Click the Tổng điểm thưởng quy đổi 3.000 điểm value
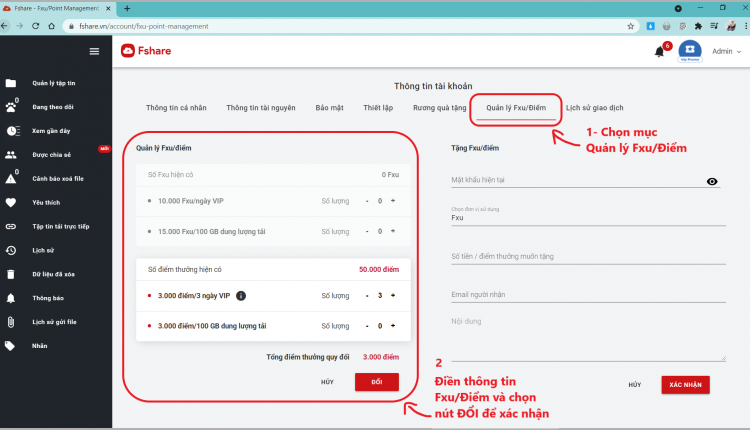This screenshot has width=750, height=430. click(381, 357)
